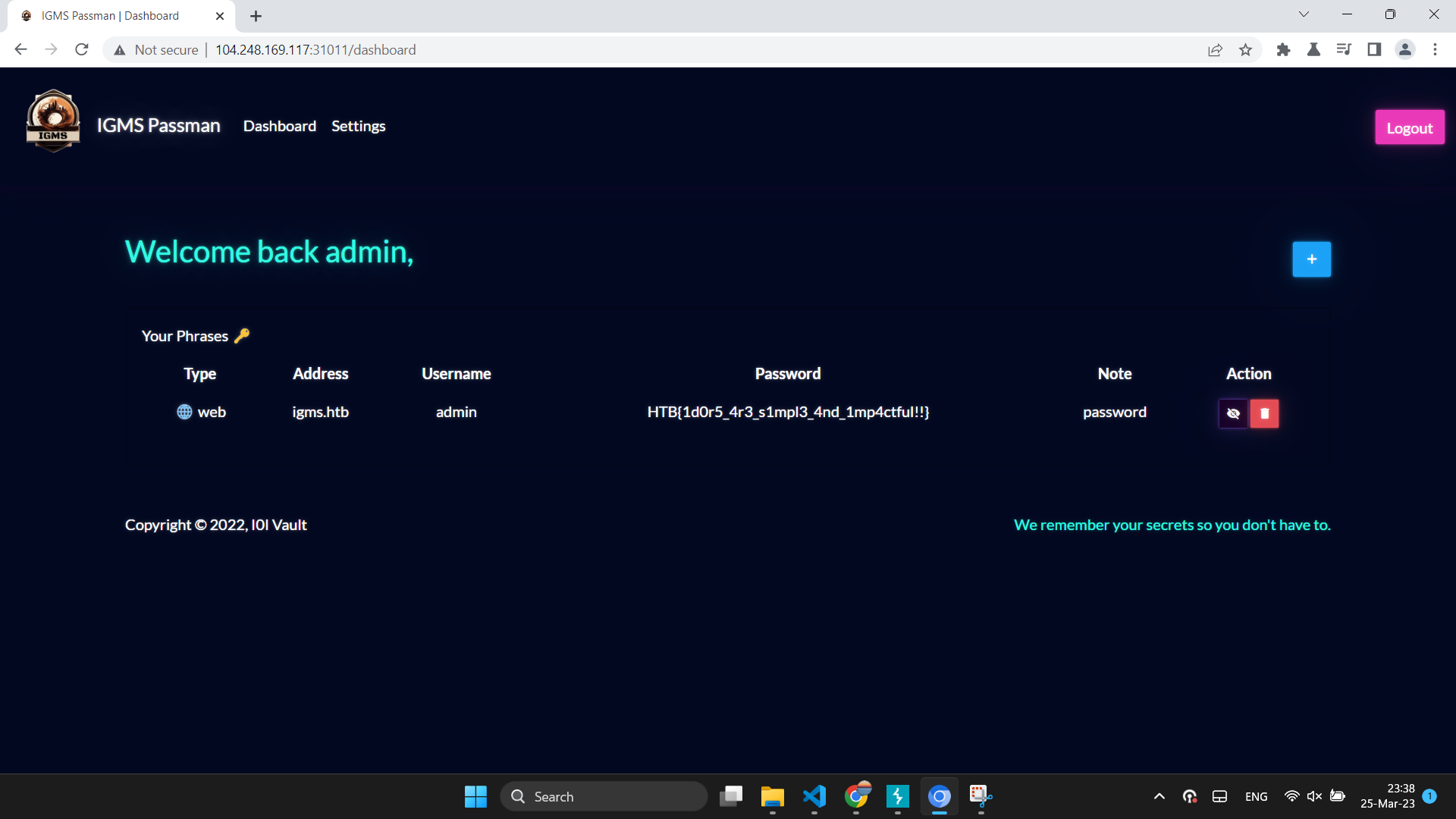Click the OpenVPN icon in the system tray
The image size is (1456, 819).
pyautogui.click(x=1189, y=796)
